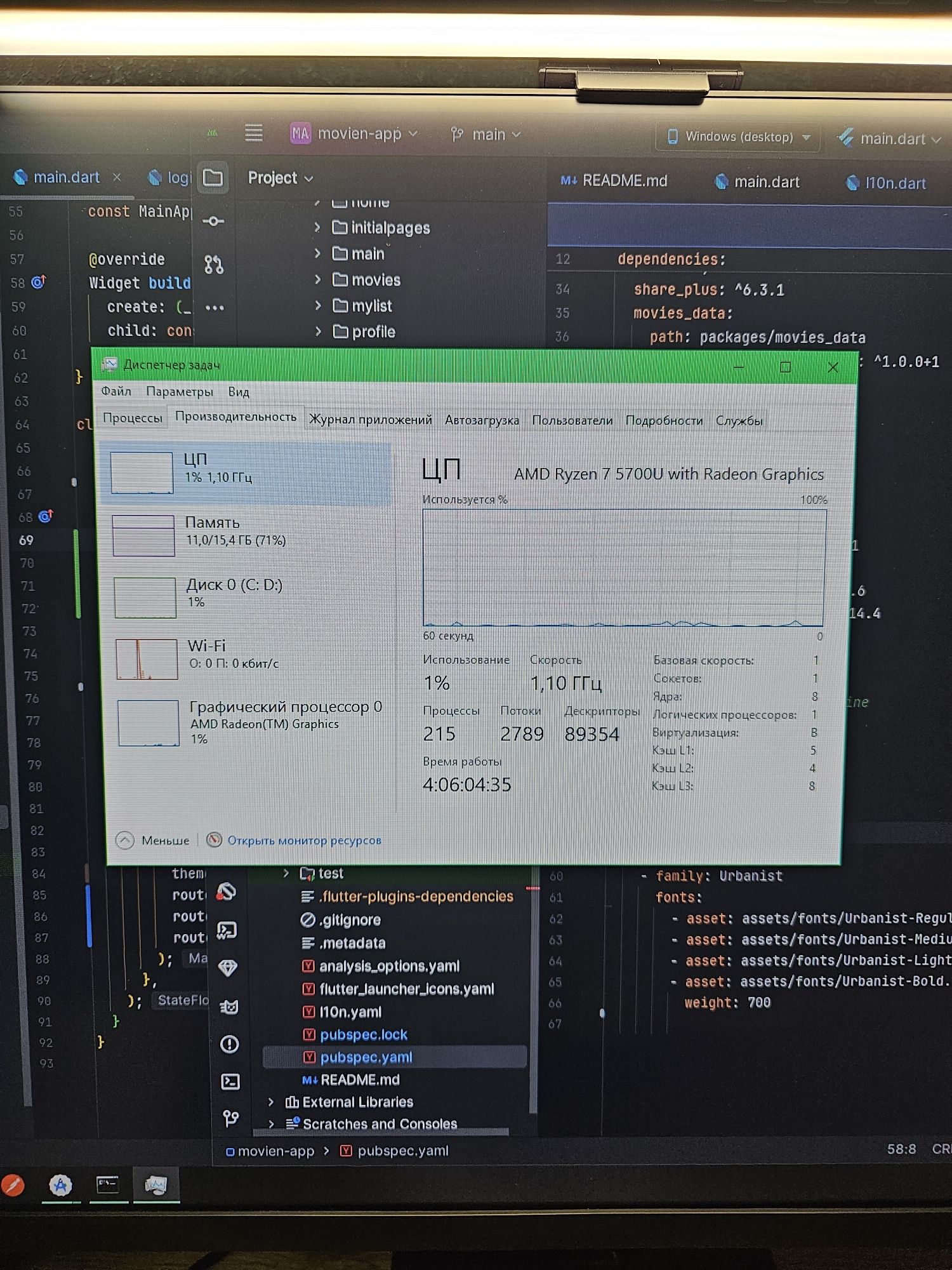The image size is (952, 1270).
Task: Switch to Пользователи tab
Action: point(572,420)
